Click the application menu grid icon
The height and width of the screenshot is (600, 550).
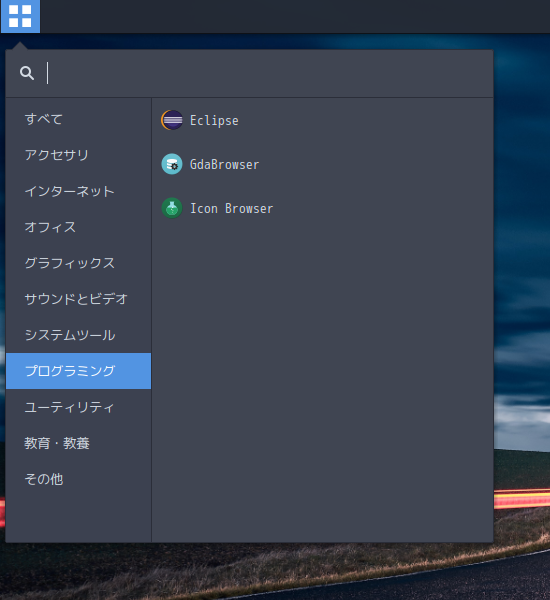[20, 16]
